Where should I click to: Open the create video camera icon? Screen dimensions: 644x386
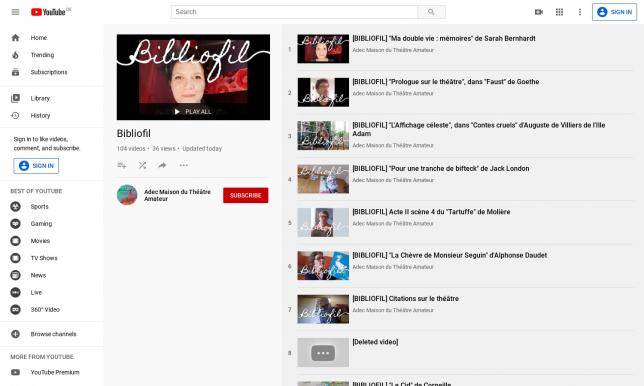tap(539, 12)
